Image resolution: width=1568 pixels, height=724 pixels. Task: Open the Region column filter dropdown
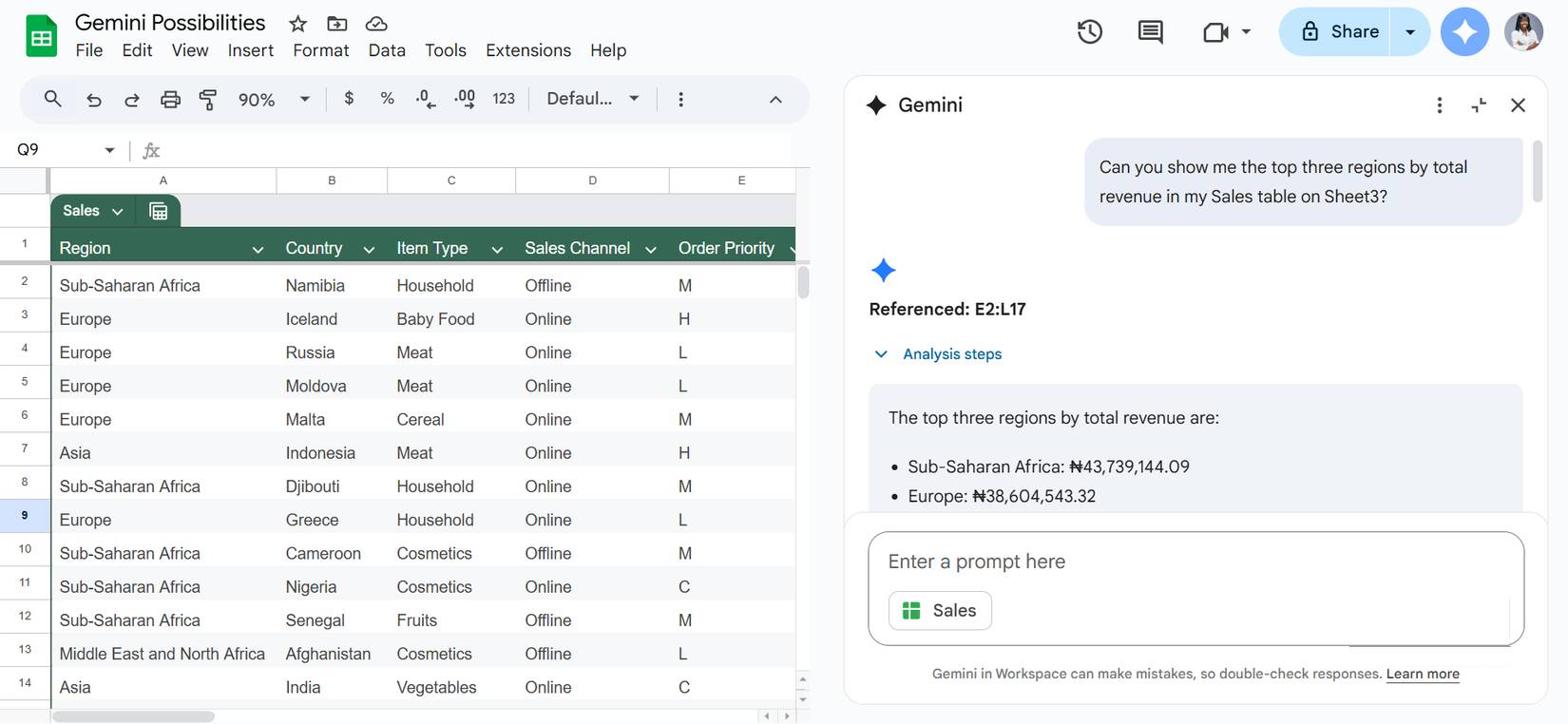[x=258, y=249]
